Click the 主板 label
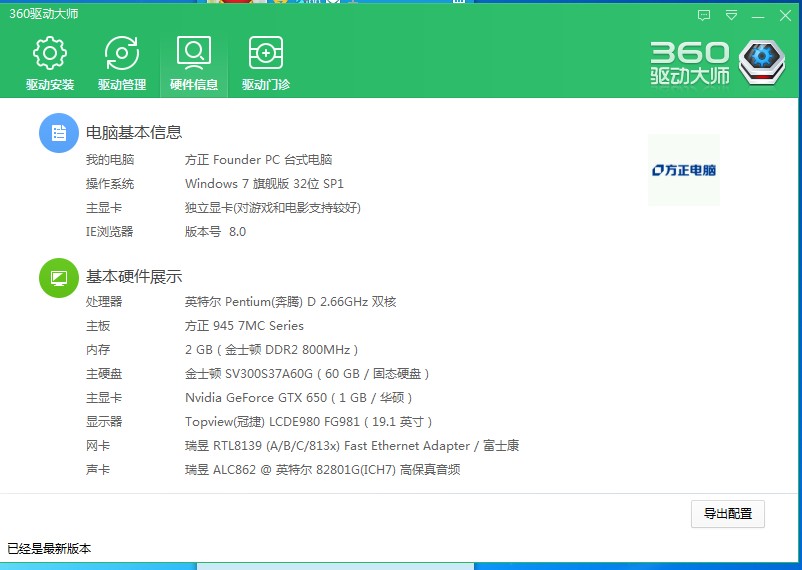 [x=98, y=326]
